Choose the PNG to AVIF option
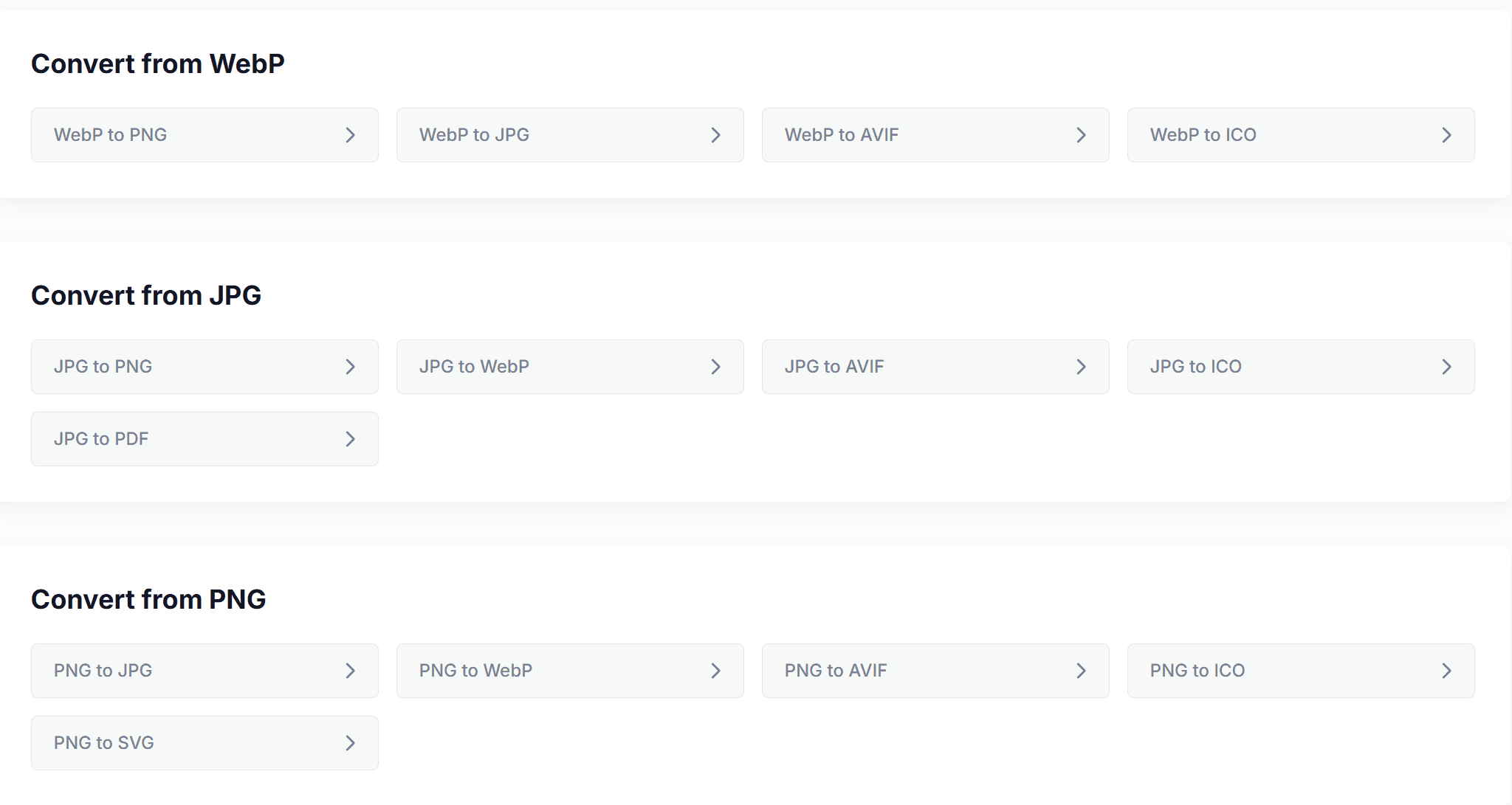This screenshot has width=1512, height=805. pyautogui.click(x=935, y=671)
